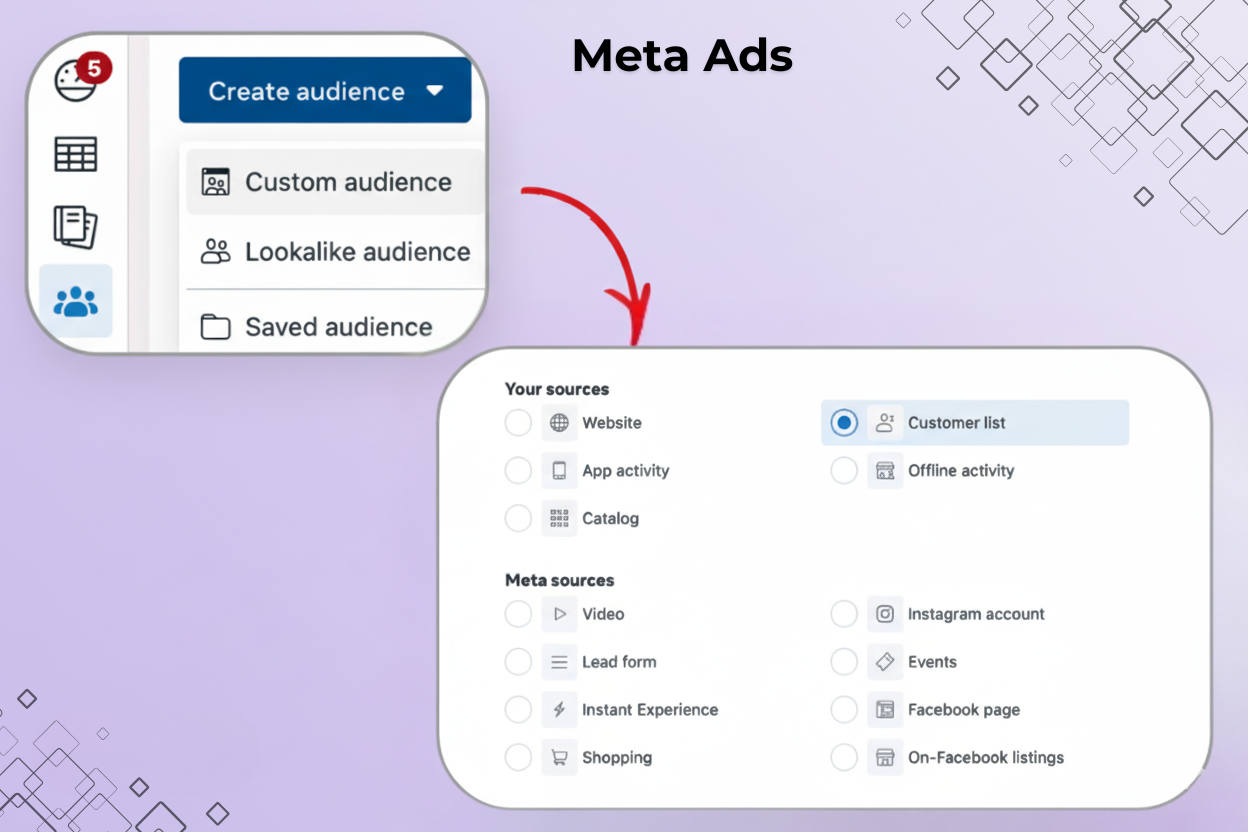Click the Website source label

coord(612,423)
